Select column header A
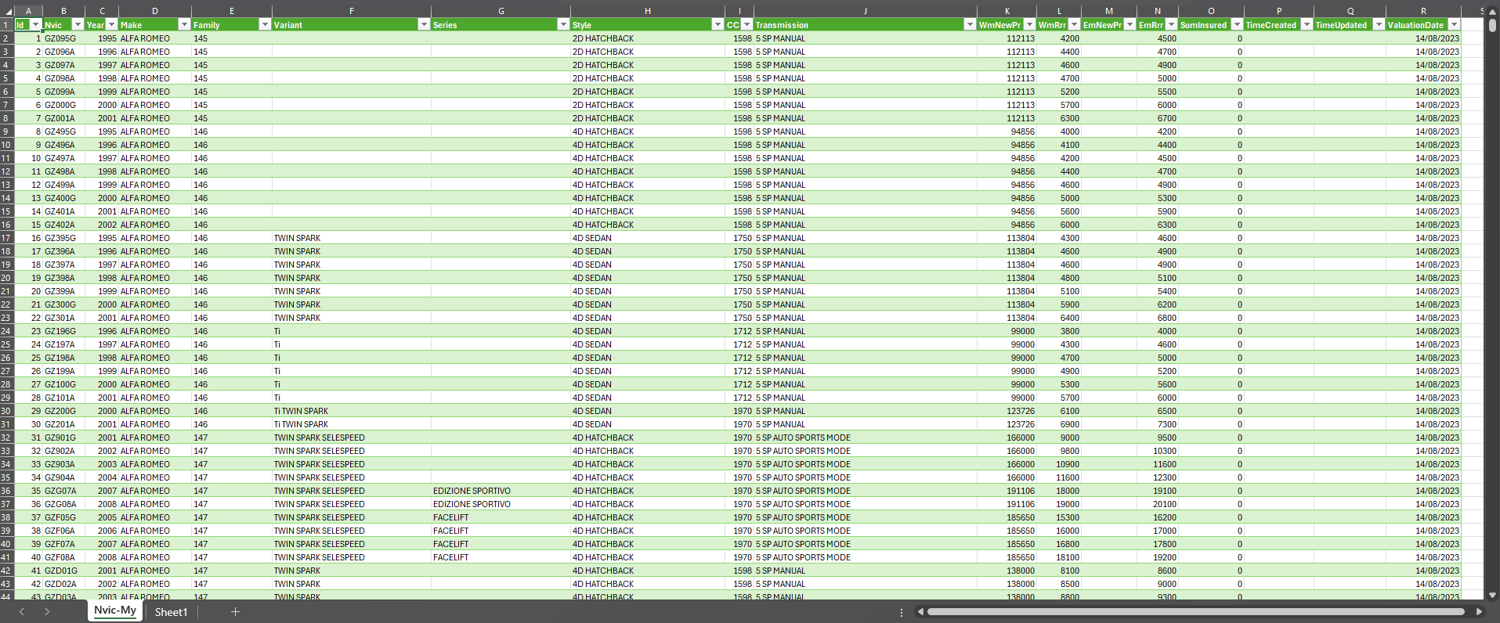The width and height of the screenshot is (1500, 623). 28,11
